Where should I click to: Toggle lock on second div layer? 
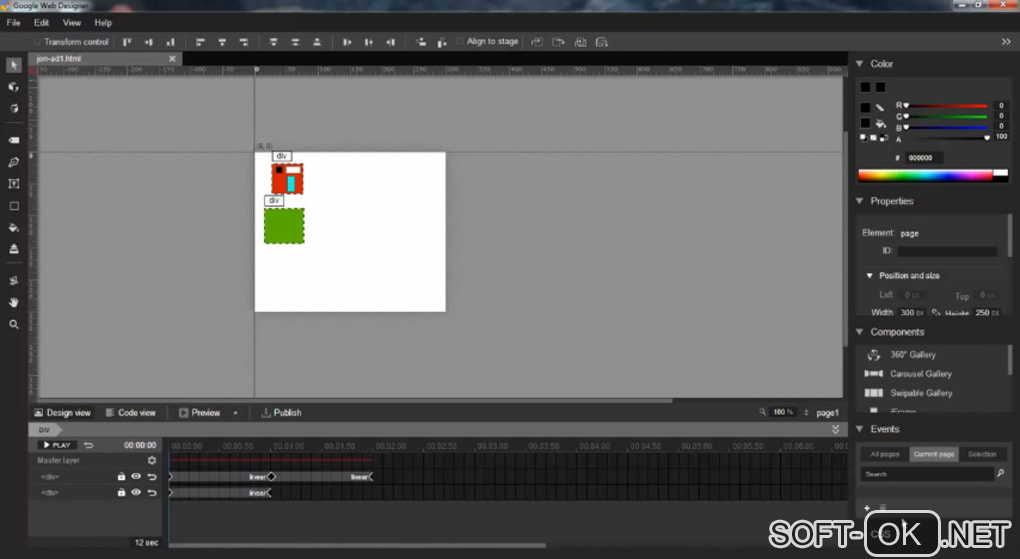pyautogui.click(x=121, y=493)
